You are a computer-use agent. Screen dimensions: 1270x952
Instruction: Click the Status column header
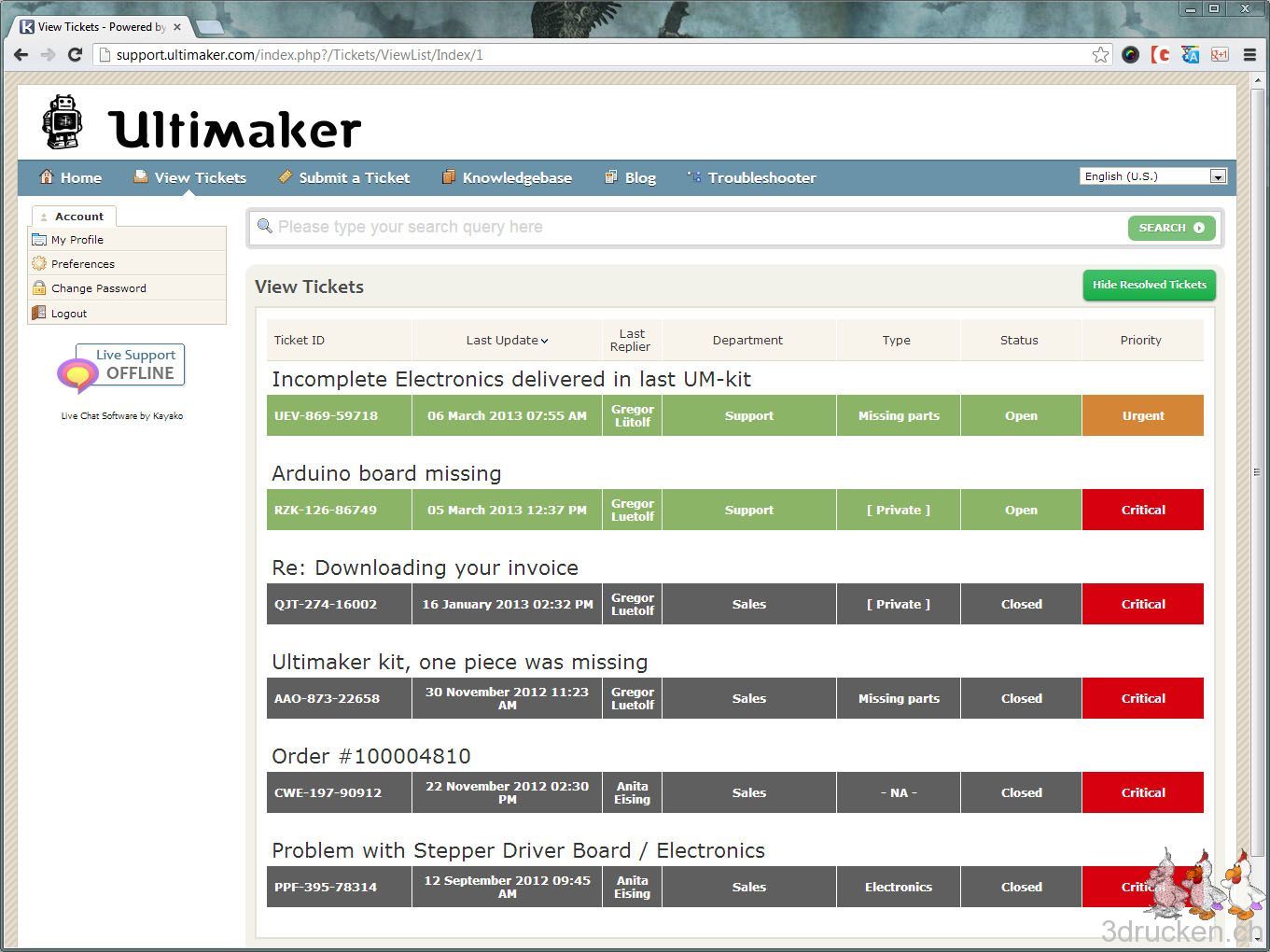tap(1019, 341)
